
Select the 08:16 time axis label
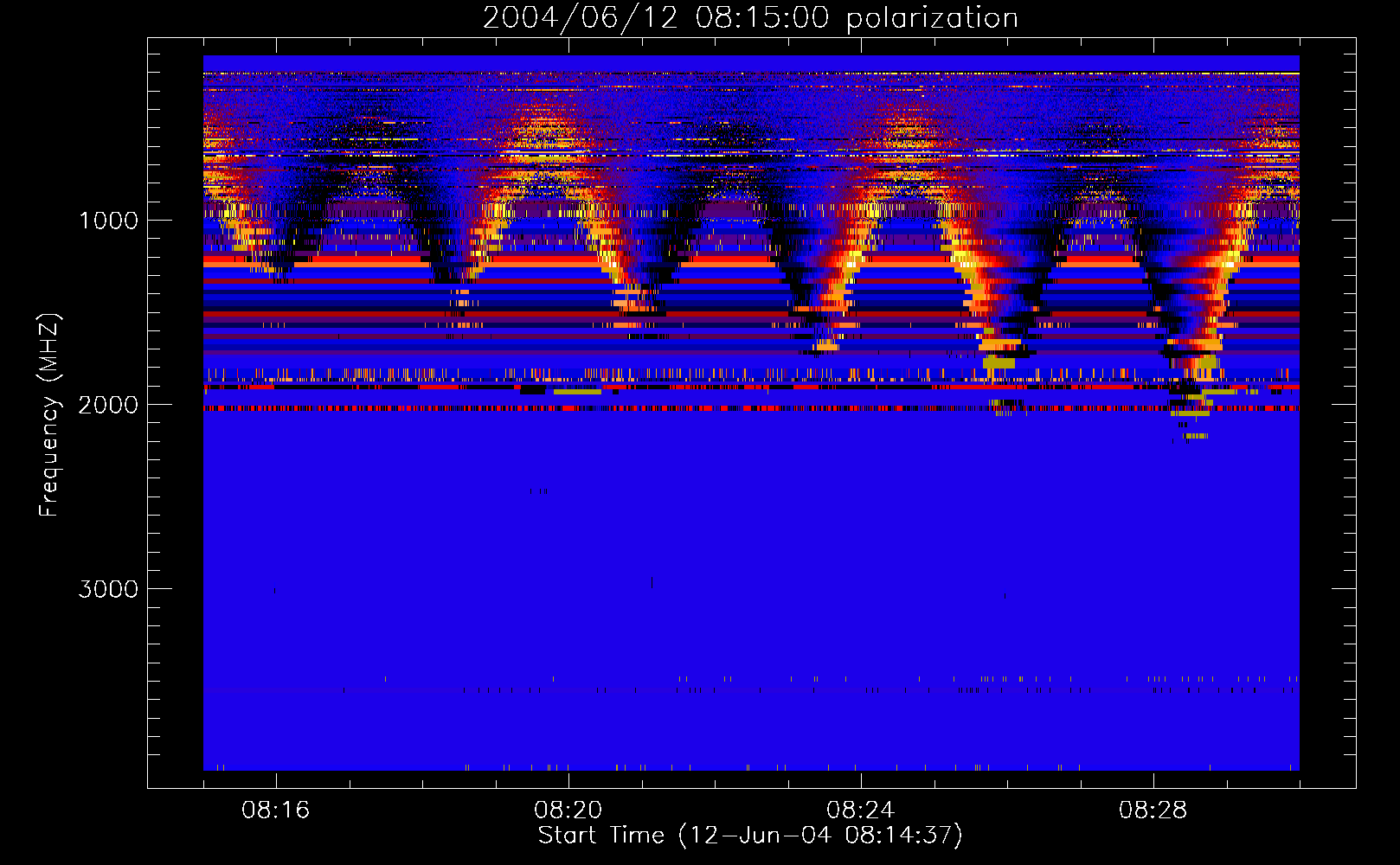point(276,811)
